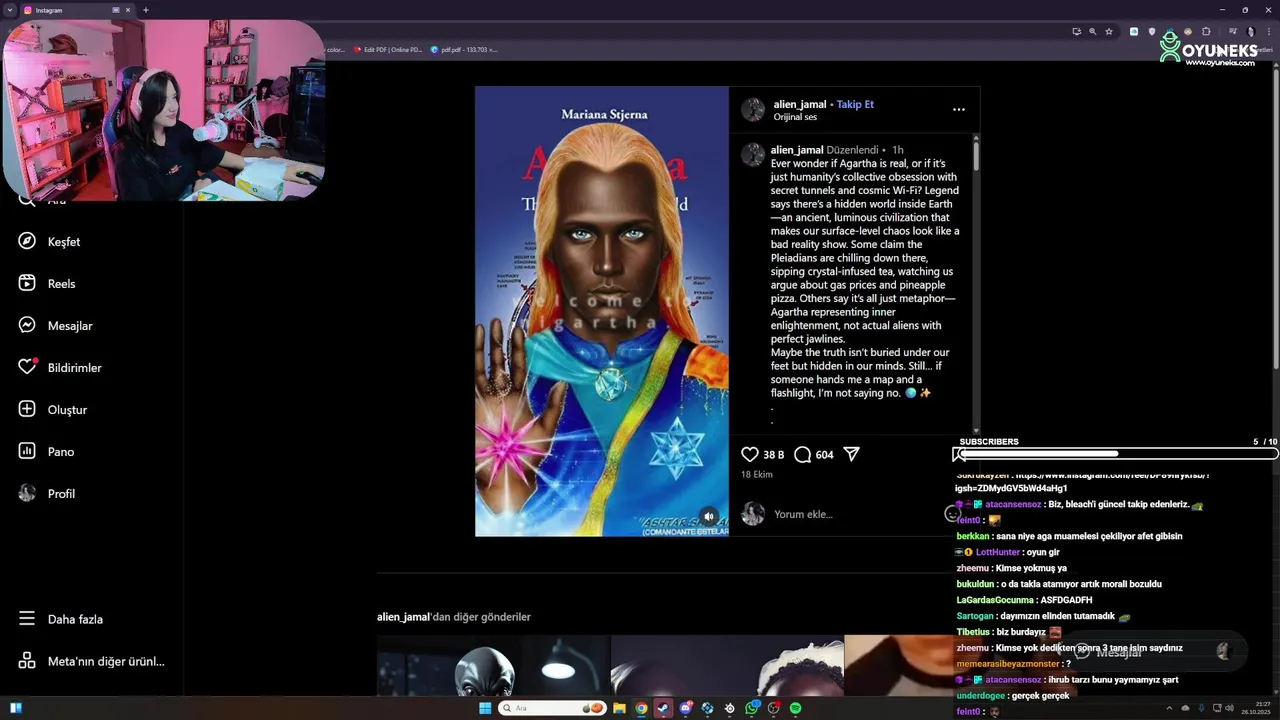Click the plus icon beside Oluştur
1280x720 pixels.
[x=27, y=409]
